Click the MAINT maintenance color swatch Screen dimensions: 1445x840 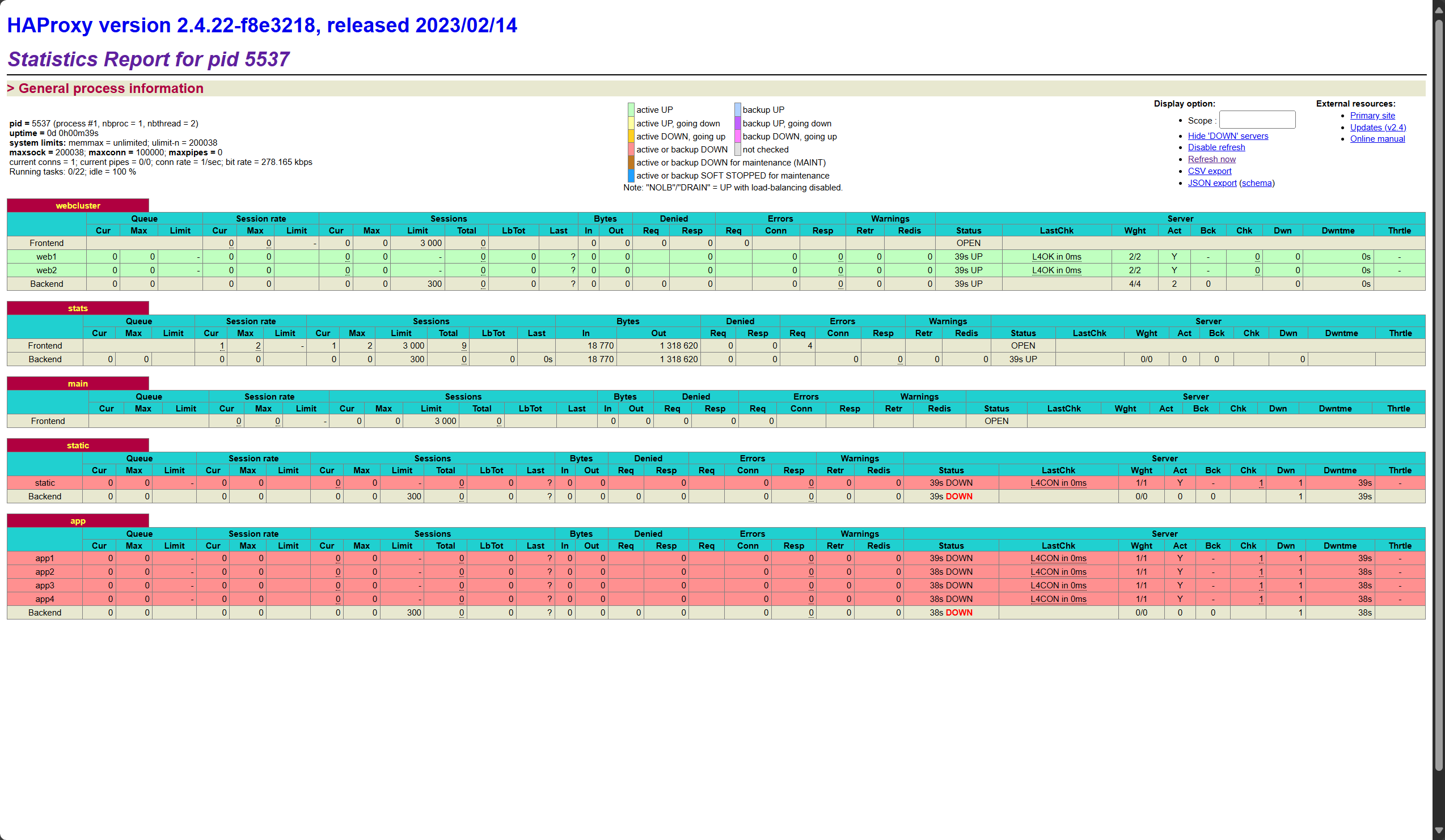pyautogui.click(x=631, y=163)
